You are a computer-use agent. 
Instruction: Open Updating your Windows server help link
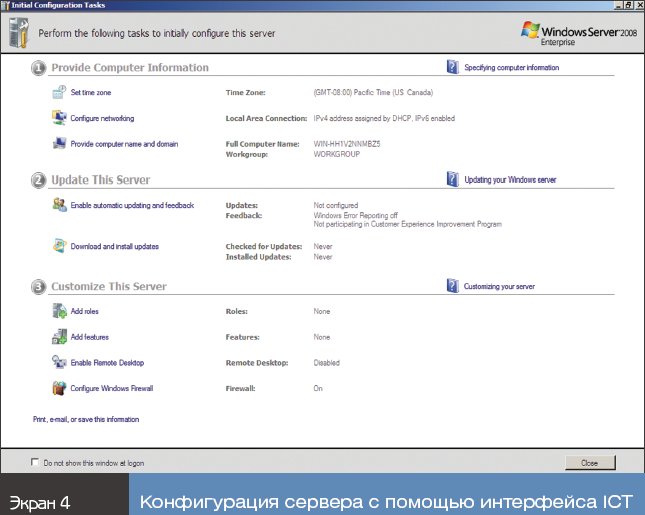[x=510, y=180]
